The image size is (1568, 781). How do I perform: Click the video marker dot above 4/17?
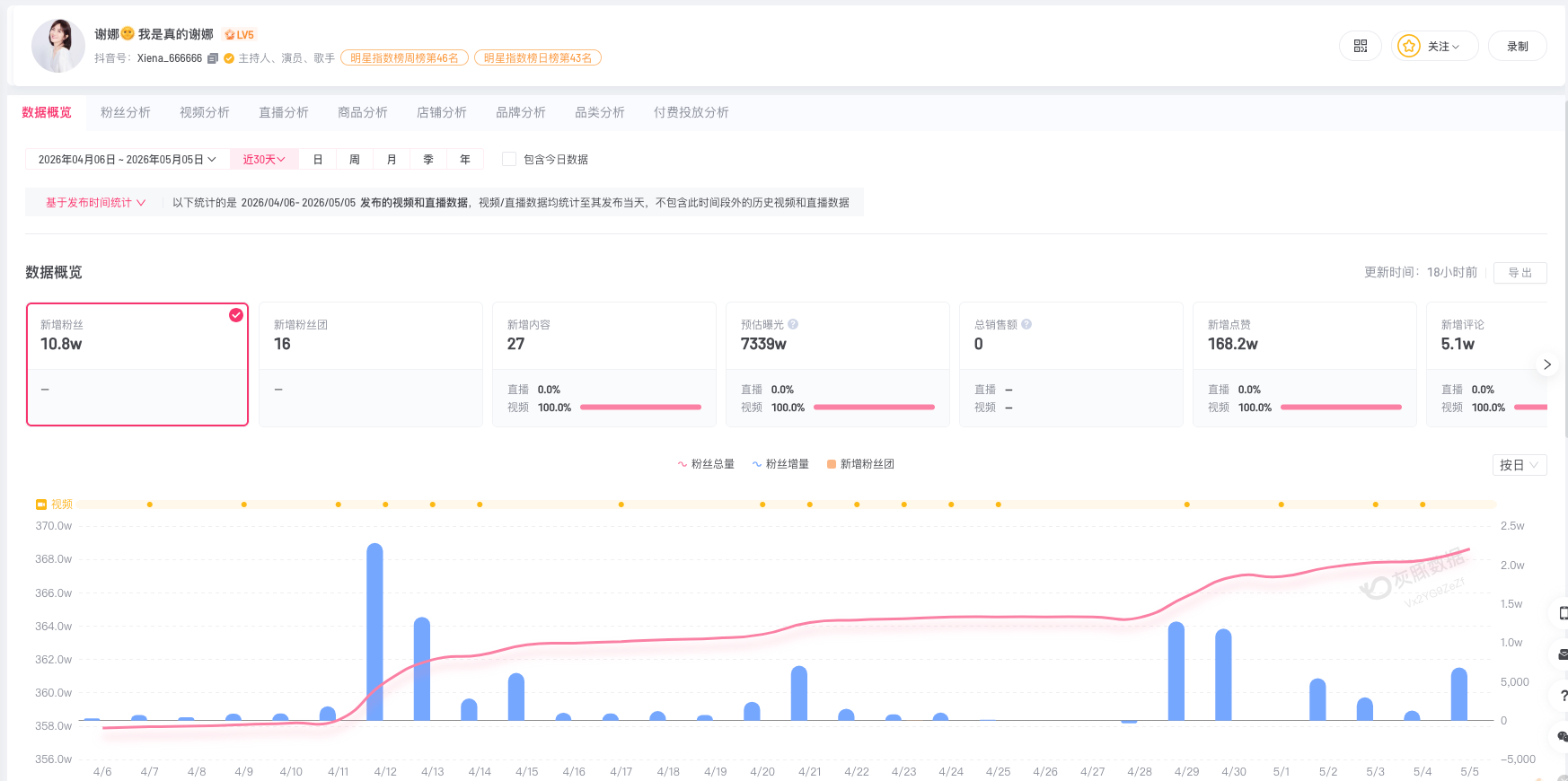click(621, 505)
